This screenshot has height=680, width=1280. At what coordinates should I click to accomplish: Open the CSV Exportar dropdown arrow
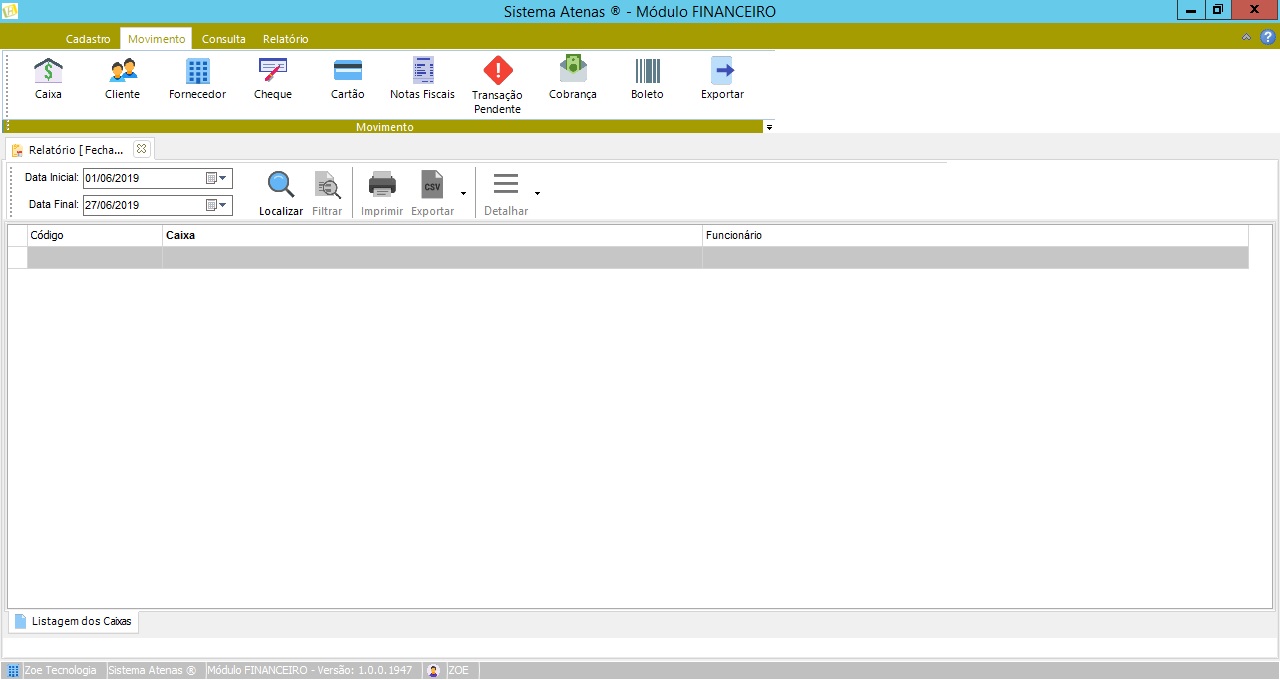pyautogui.click(x=463, y=192)
